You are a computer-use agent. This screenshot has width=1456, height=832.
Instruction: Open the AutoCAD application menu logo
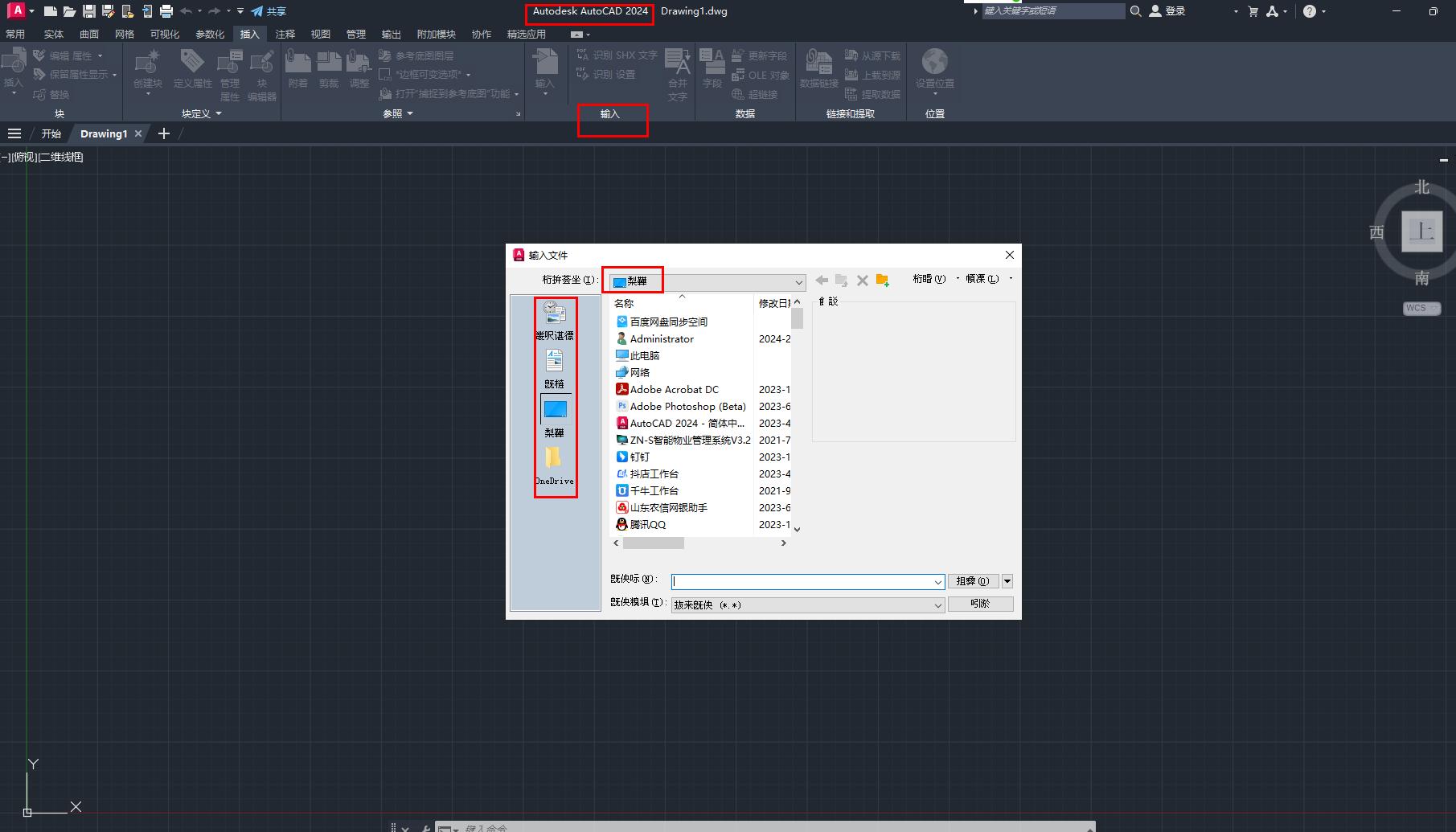tap(16, 11)
